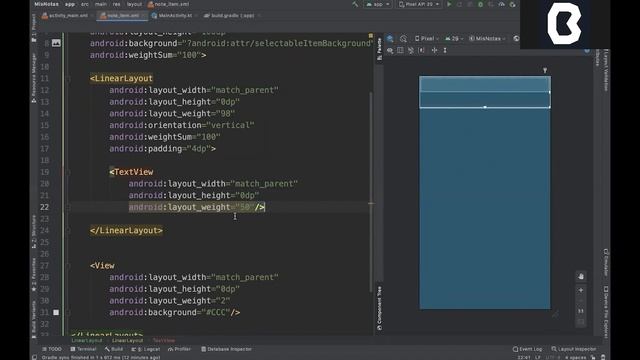Click the line number 22 in gutter

click(x=44, y=207)
